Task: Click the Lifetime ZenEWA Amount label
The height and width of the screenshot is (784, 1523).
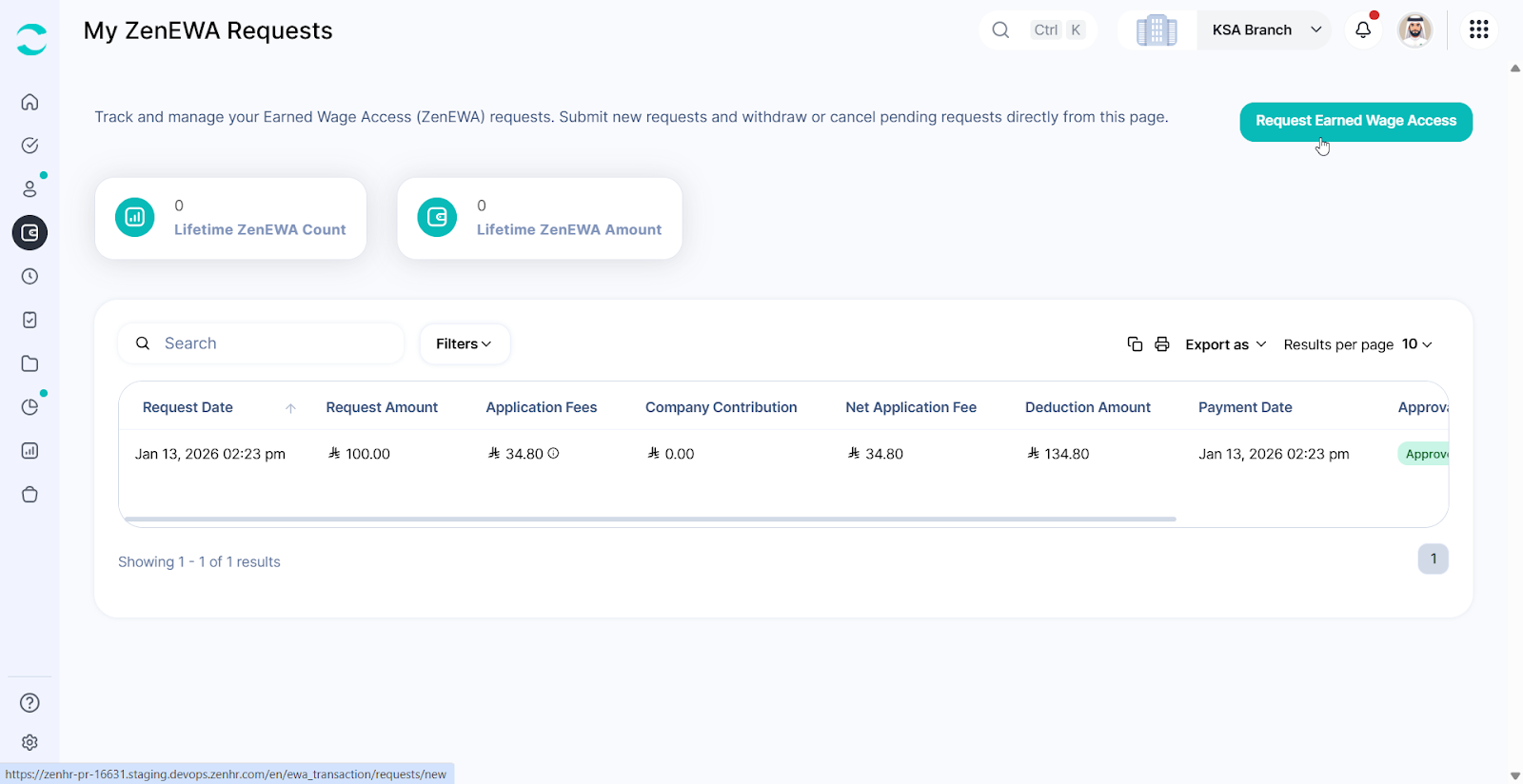Action: (x=569, y=229)
